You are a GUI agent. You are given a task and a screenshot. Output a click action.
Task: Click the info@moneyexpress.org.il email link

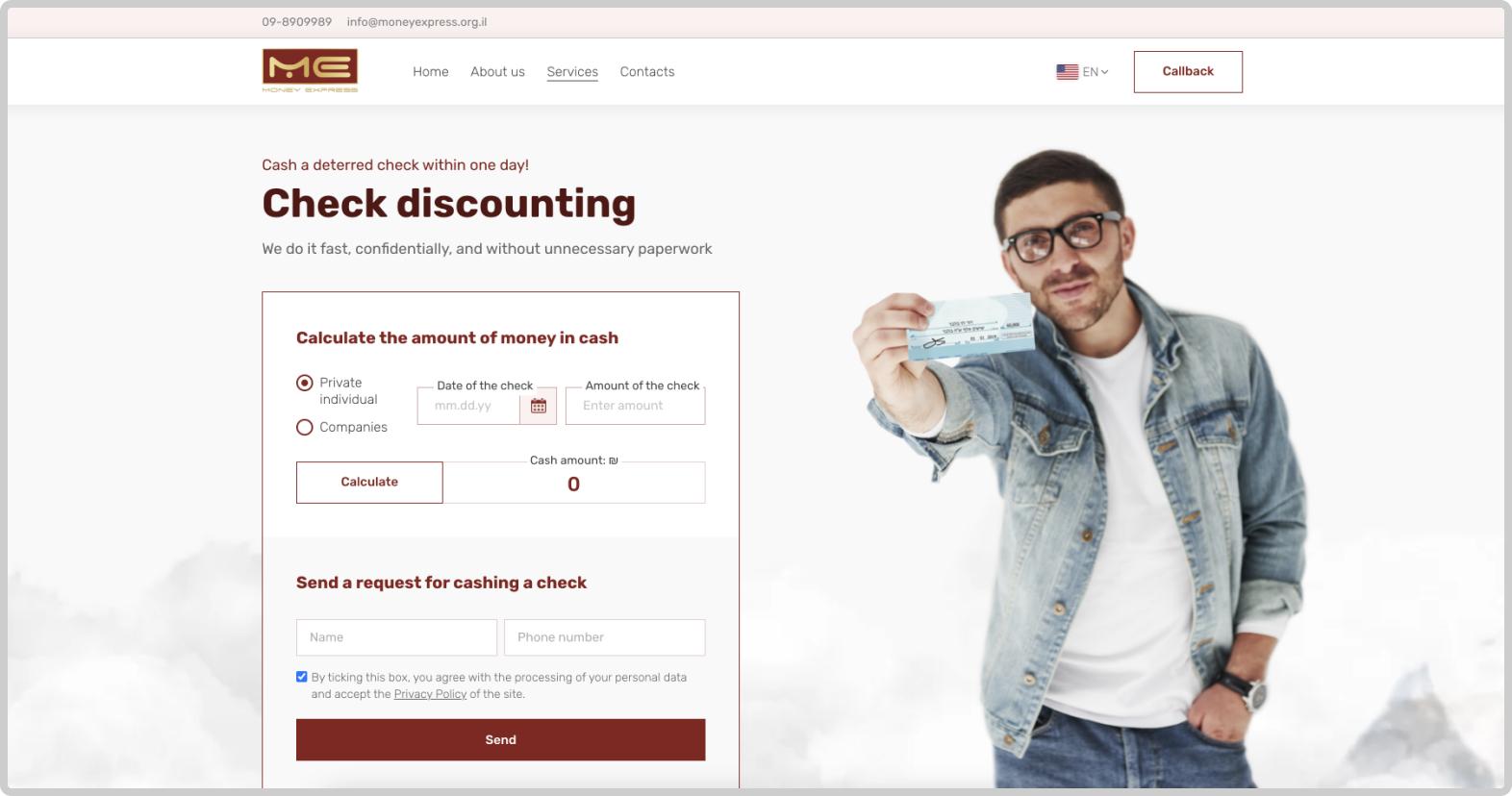point(416,22)
